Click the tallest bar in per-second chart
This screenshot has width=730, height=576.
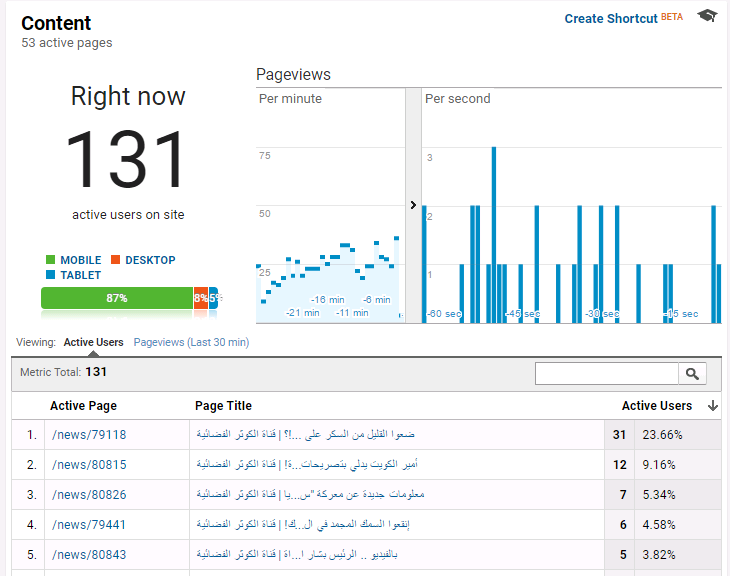point(494,235)
